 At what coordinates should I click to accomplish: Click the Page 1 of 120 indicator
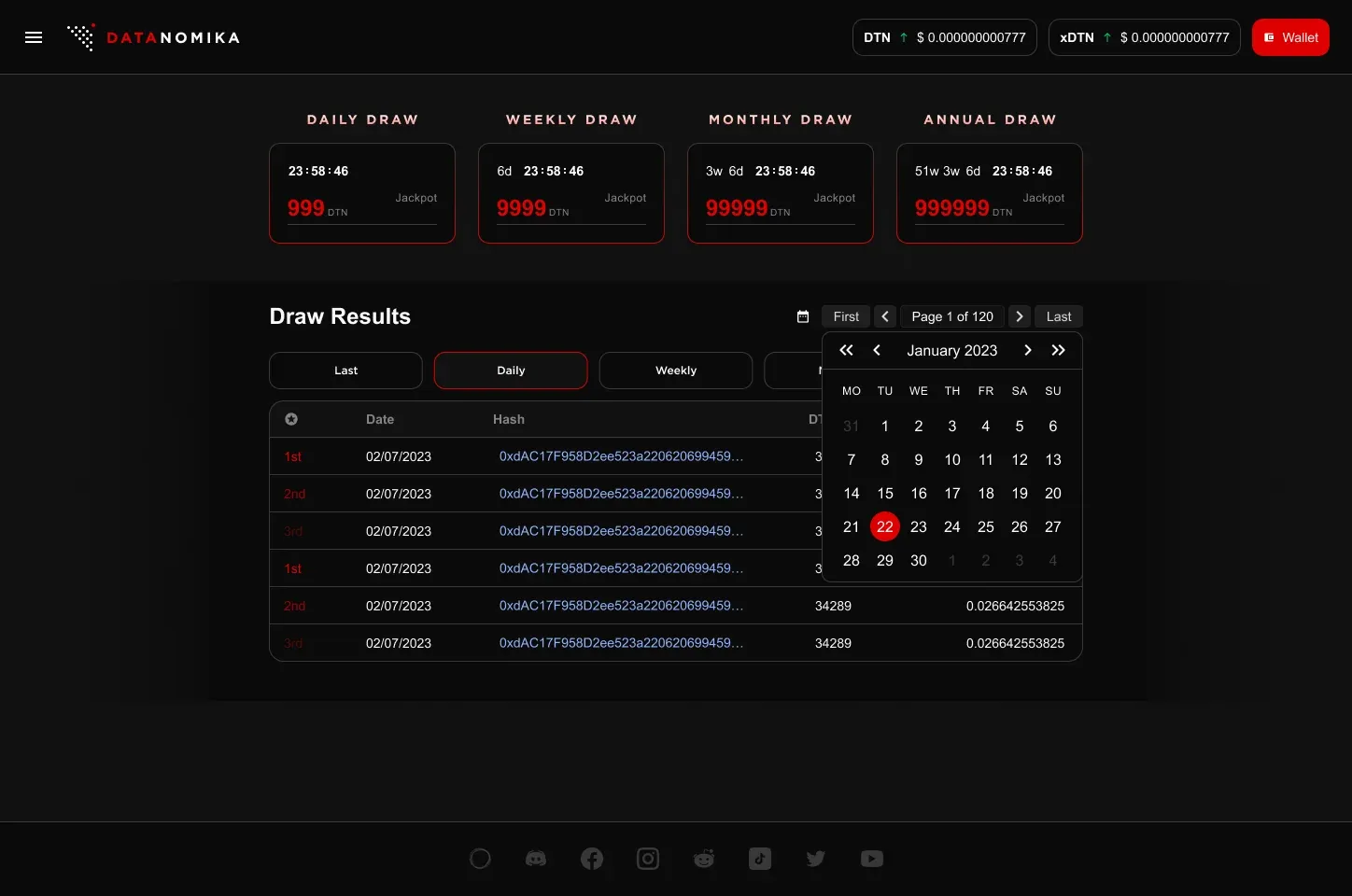click(x=952, y=316)
